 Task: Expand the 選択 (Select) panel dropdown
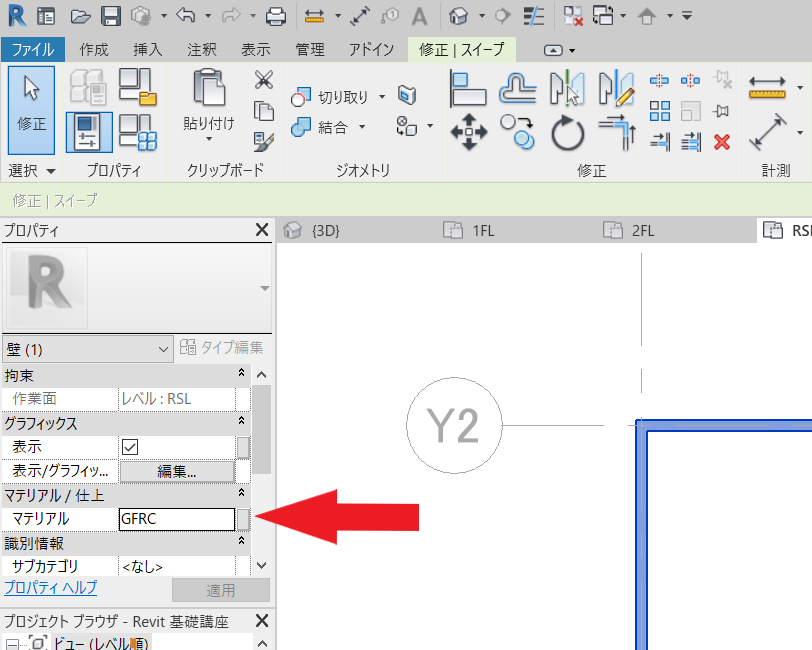(51, 171)
